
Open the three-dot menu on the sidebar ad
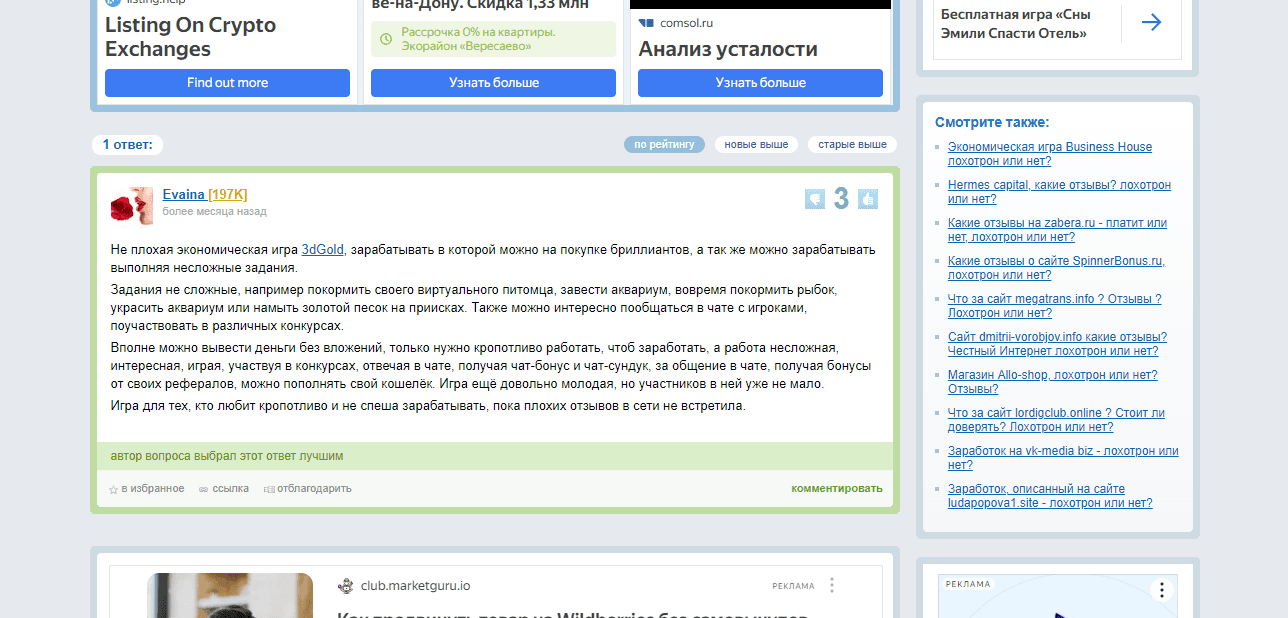(x=1161, y=589)
